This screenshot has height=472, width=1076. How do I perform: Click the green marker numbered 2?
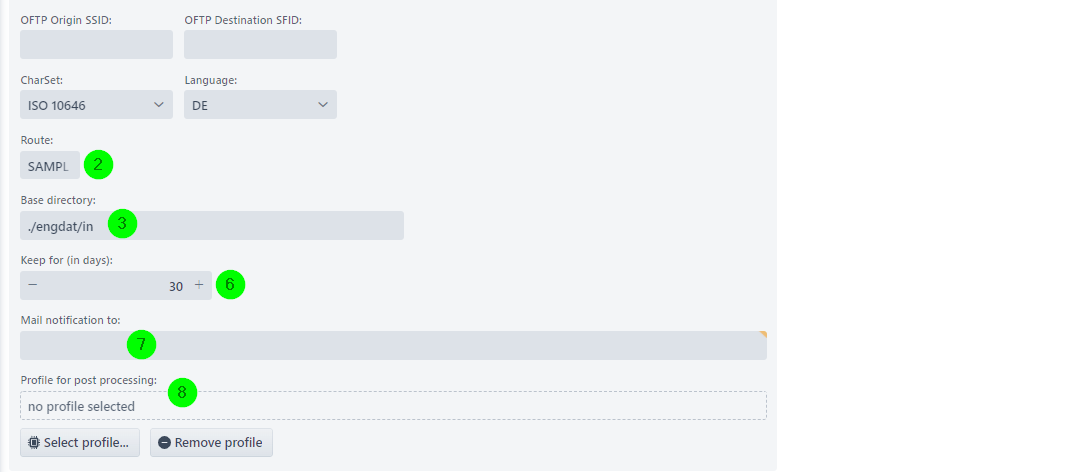(98, 165)
